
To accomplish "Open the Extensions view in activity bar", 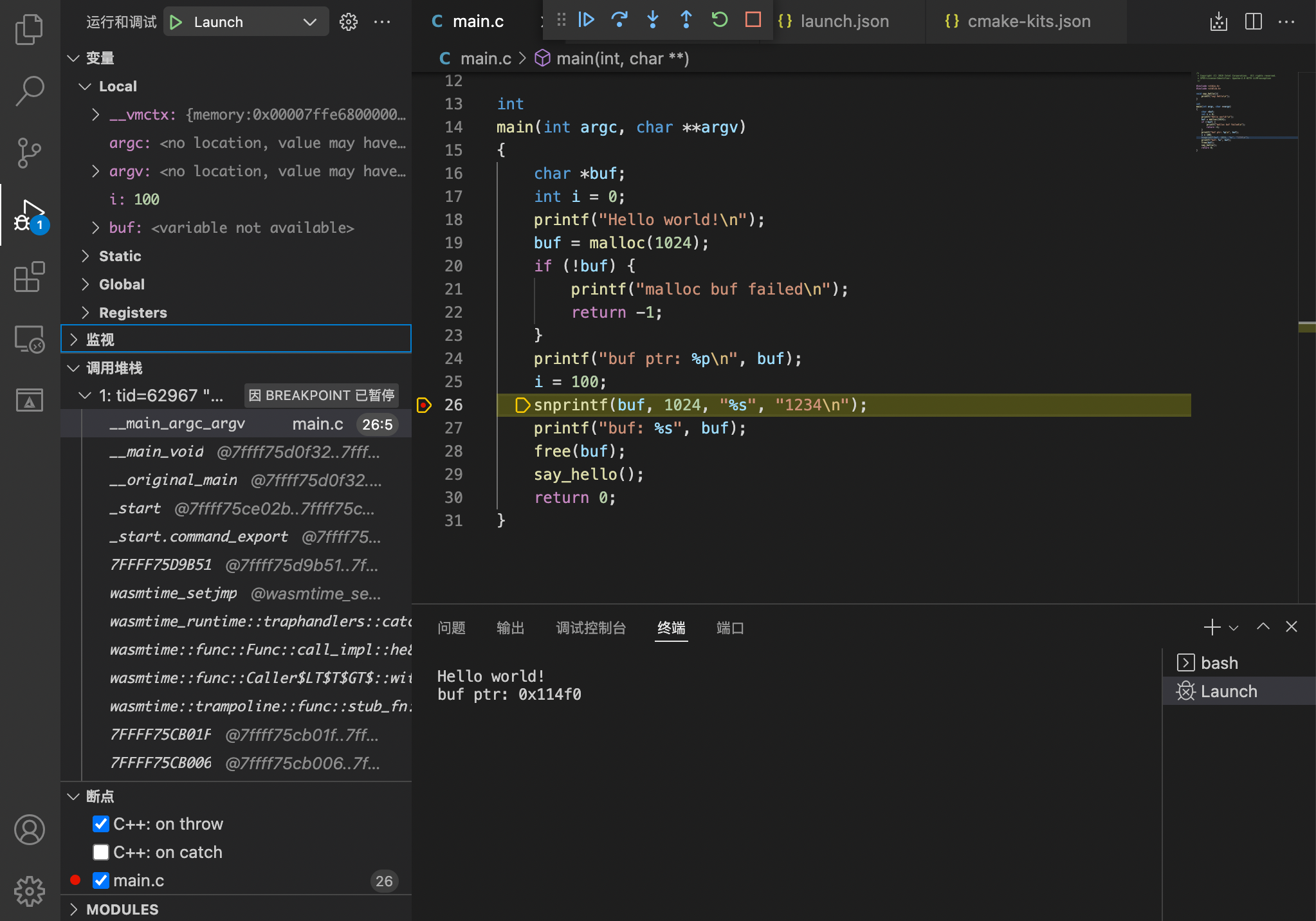I will [x=30, y=277].
